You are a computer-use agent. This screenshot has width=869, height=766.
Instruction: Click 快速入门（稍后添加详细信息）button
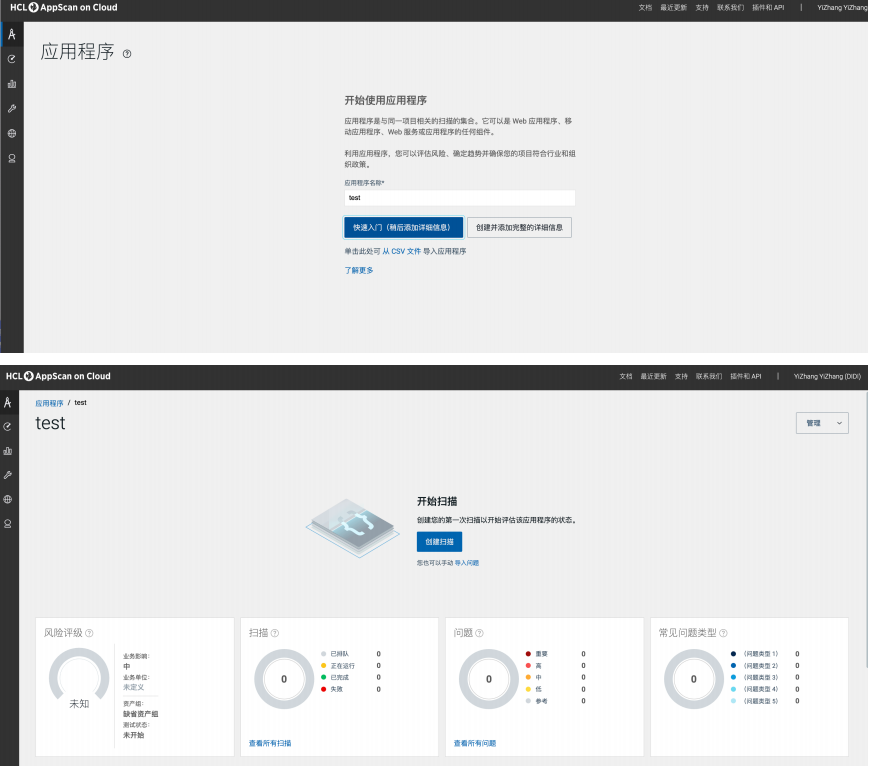(x=403, y=227)
